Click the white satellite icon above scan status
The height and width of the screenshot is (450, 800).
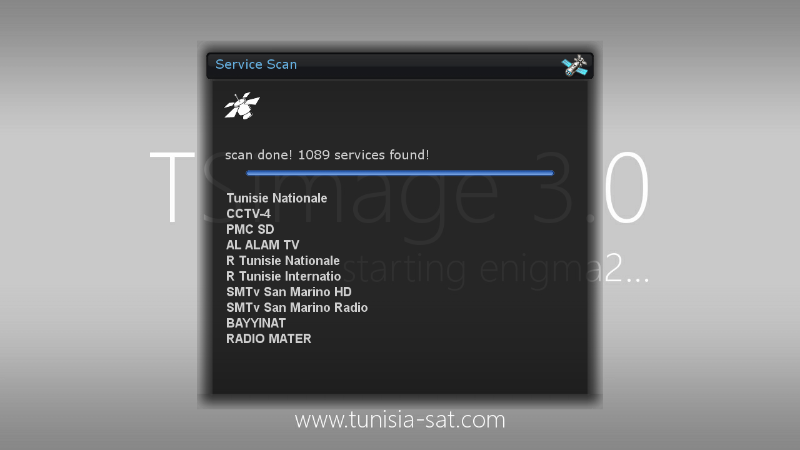[241, 106]
